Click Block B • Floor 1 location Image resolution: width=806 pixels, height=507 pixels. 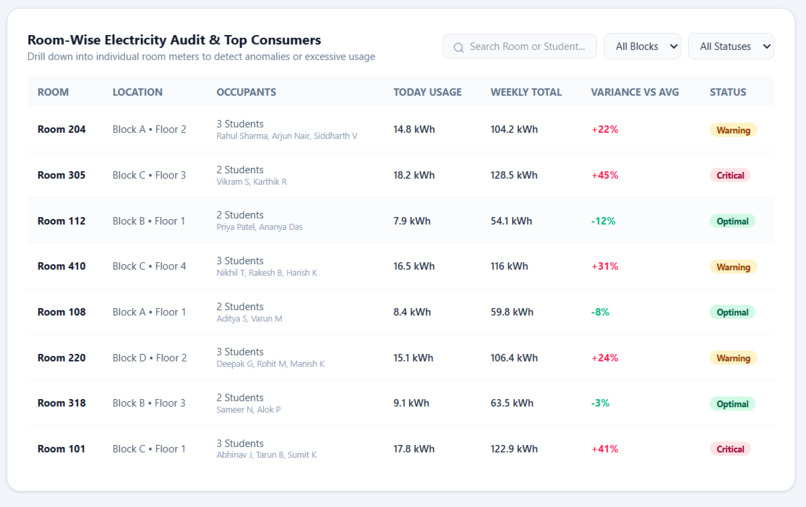pos(149,221)
